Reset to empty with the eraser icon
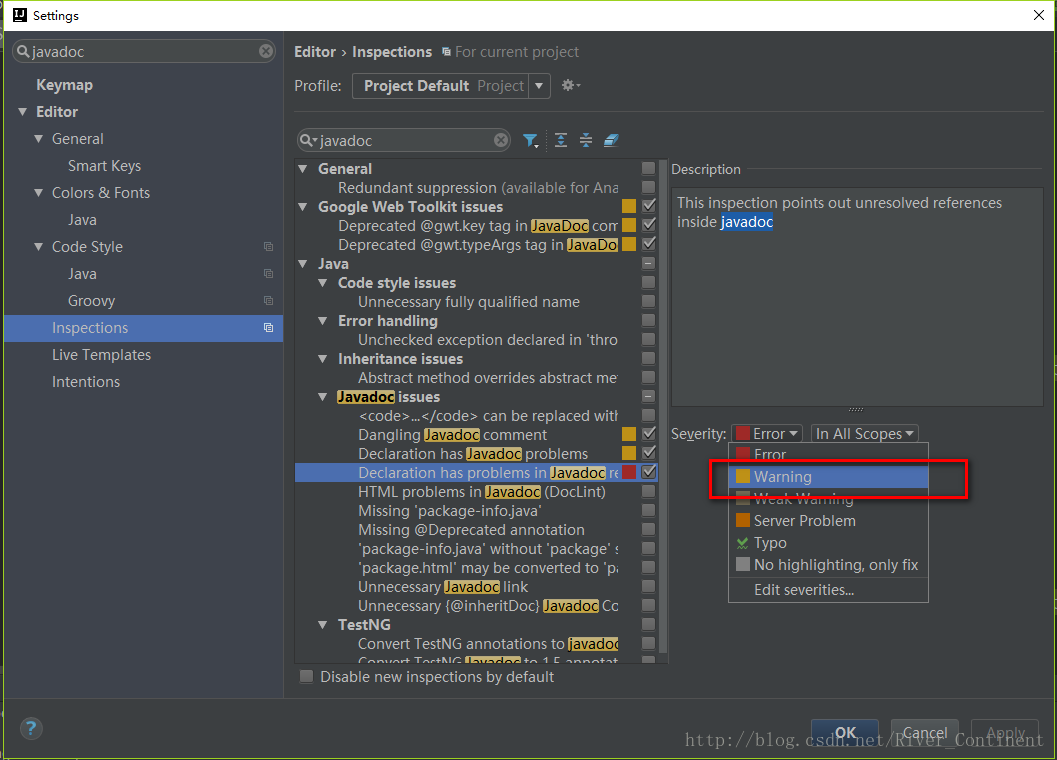1057x760 pixels. click(611, 140)
